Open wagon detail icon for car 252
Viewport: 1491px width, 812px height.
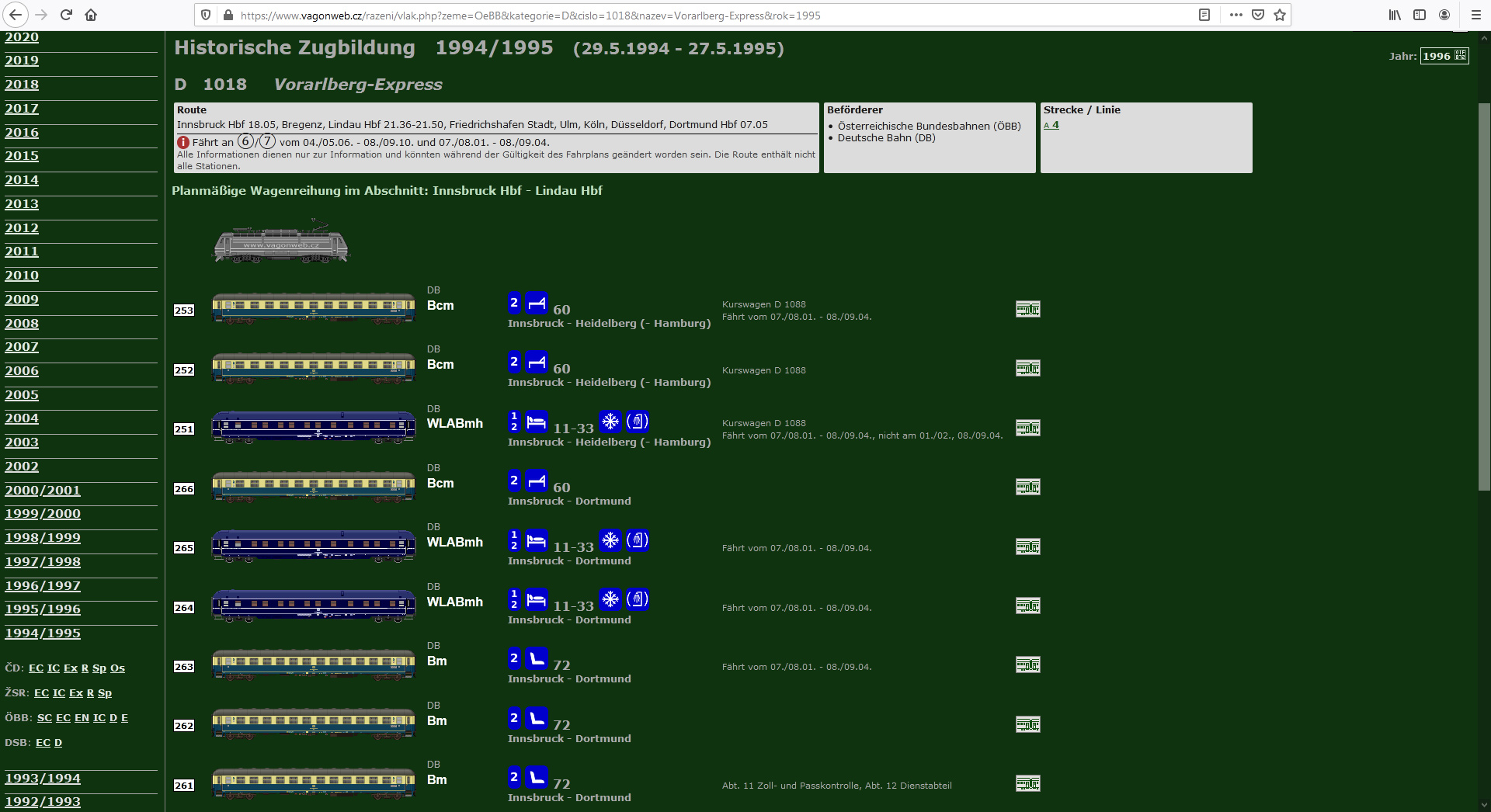click(x=1027, y=368)
